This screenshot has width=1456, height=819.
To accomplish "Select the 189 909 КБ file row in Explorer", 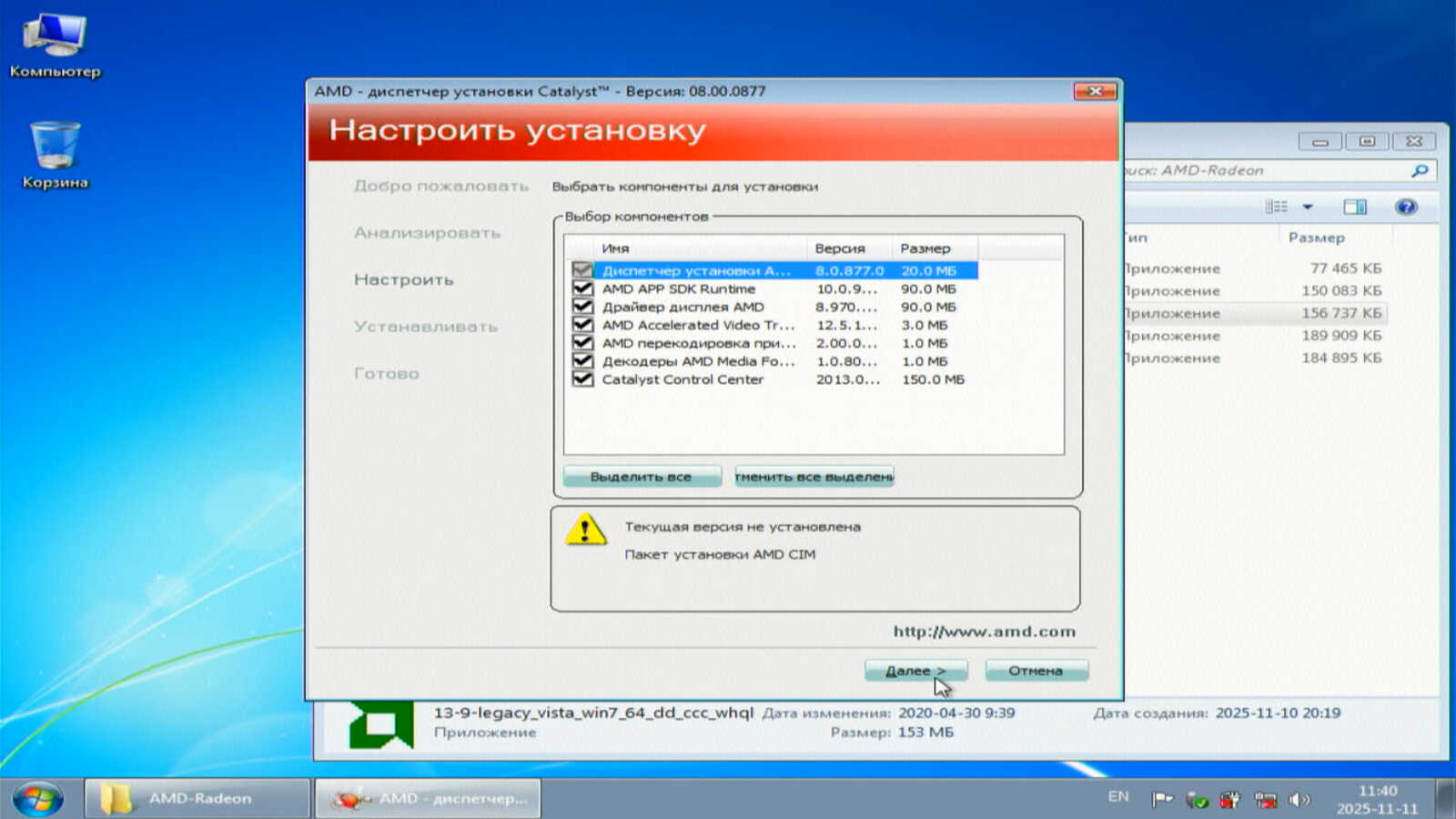I will pyautogui.click(x=1255, y=336).
